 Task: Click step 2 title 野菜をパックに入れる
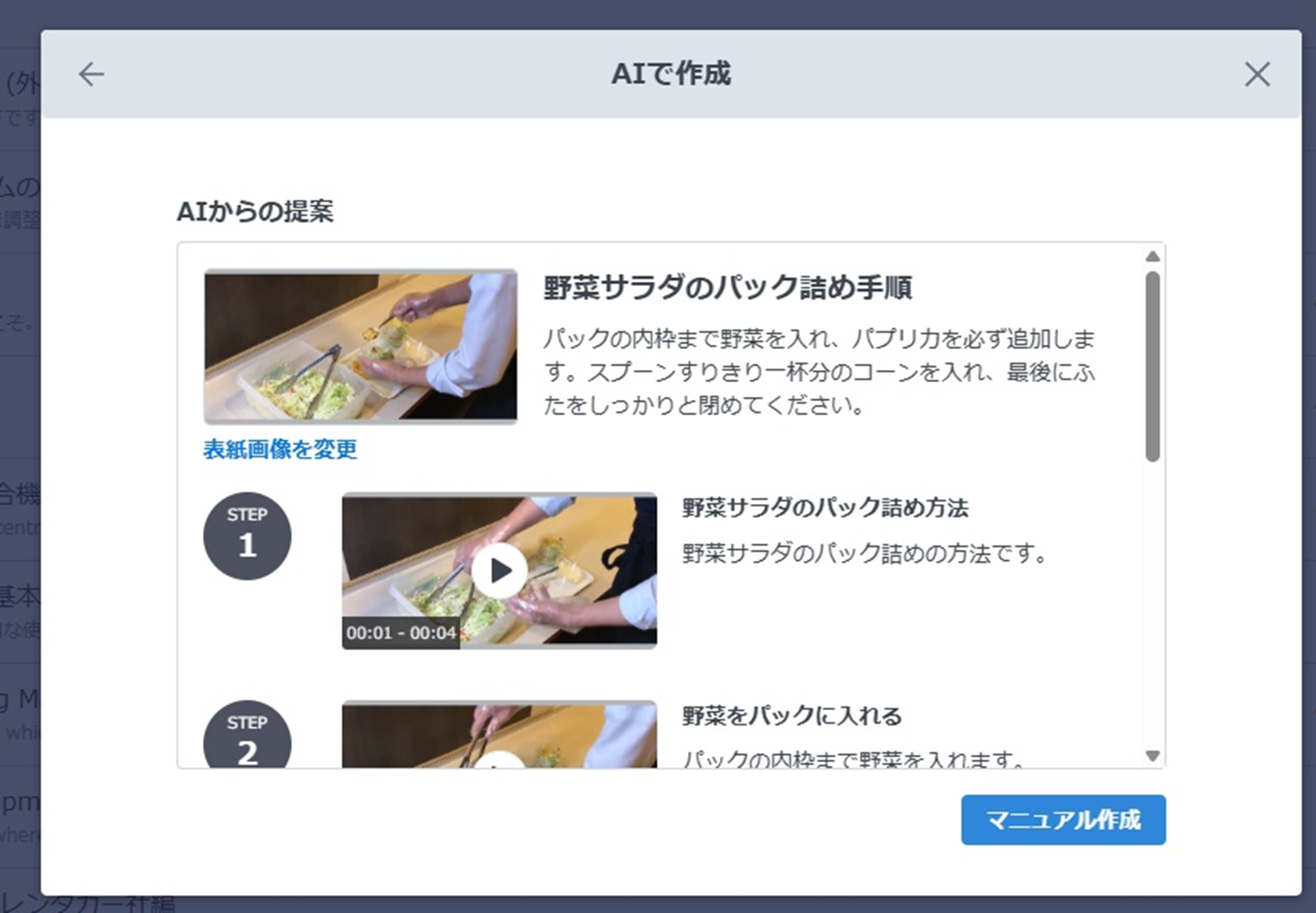(x=792, y=716)
